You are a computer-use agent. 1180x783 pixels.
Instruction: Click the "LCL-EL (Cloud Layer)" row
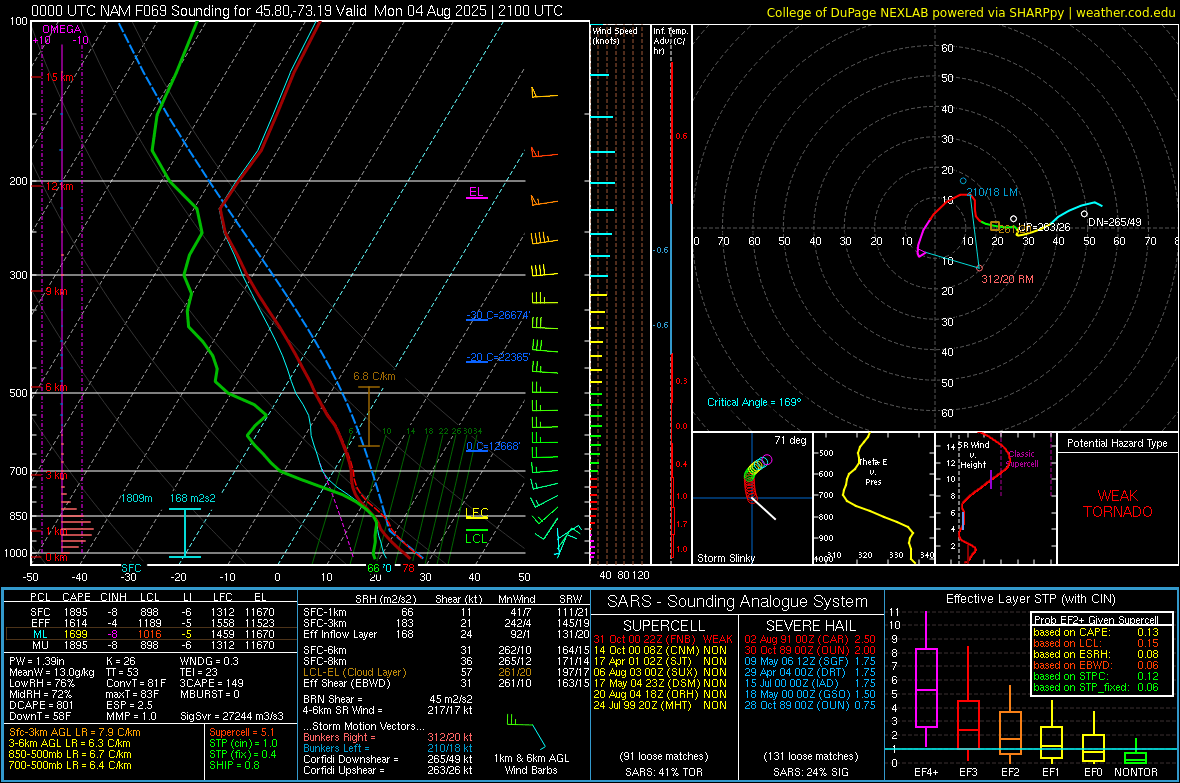pyautogui.click(x=445, y=672)
